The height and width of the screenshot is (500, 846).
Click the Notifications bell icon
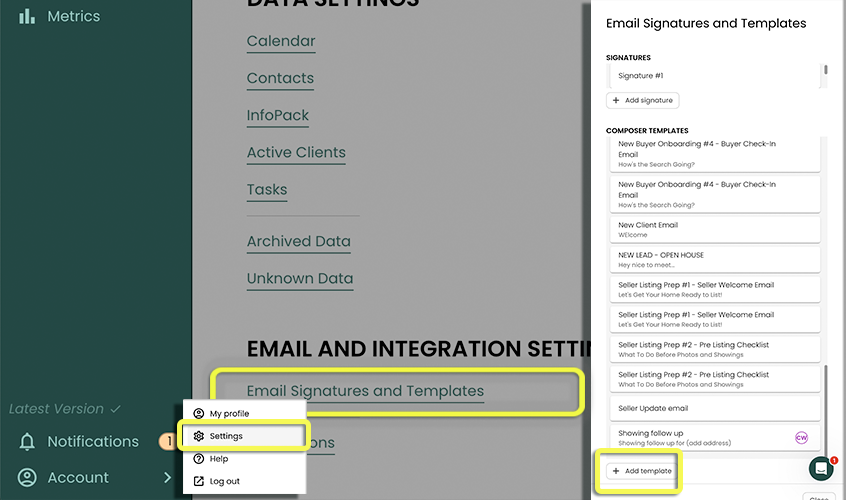point(27,442)
